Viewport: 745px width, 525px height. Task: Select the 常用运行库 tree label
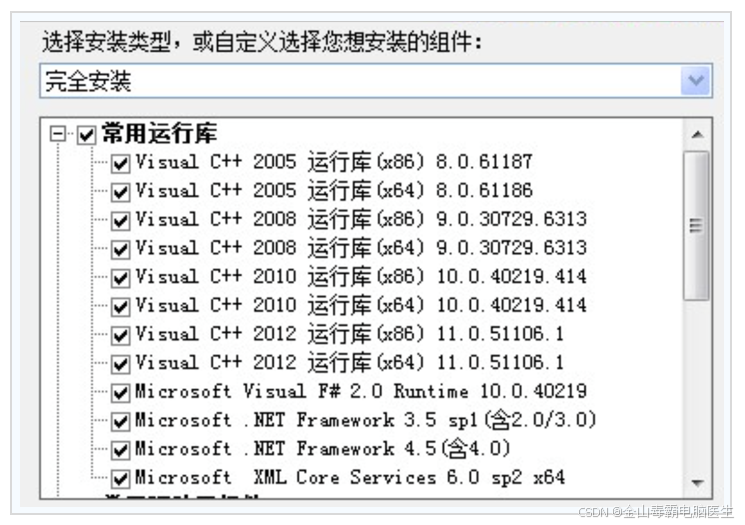coord(160,133)
